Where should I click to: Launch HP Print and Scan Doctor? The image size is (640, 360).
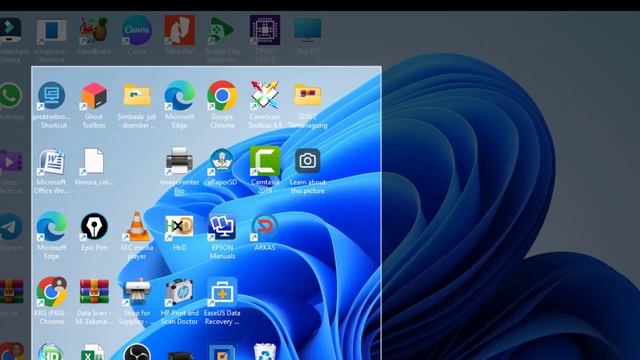click(x=180, y=292)
